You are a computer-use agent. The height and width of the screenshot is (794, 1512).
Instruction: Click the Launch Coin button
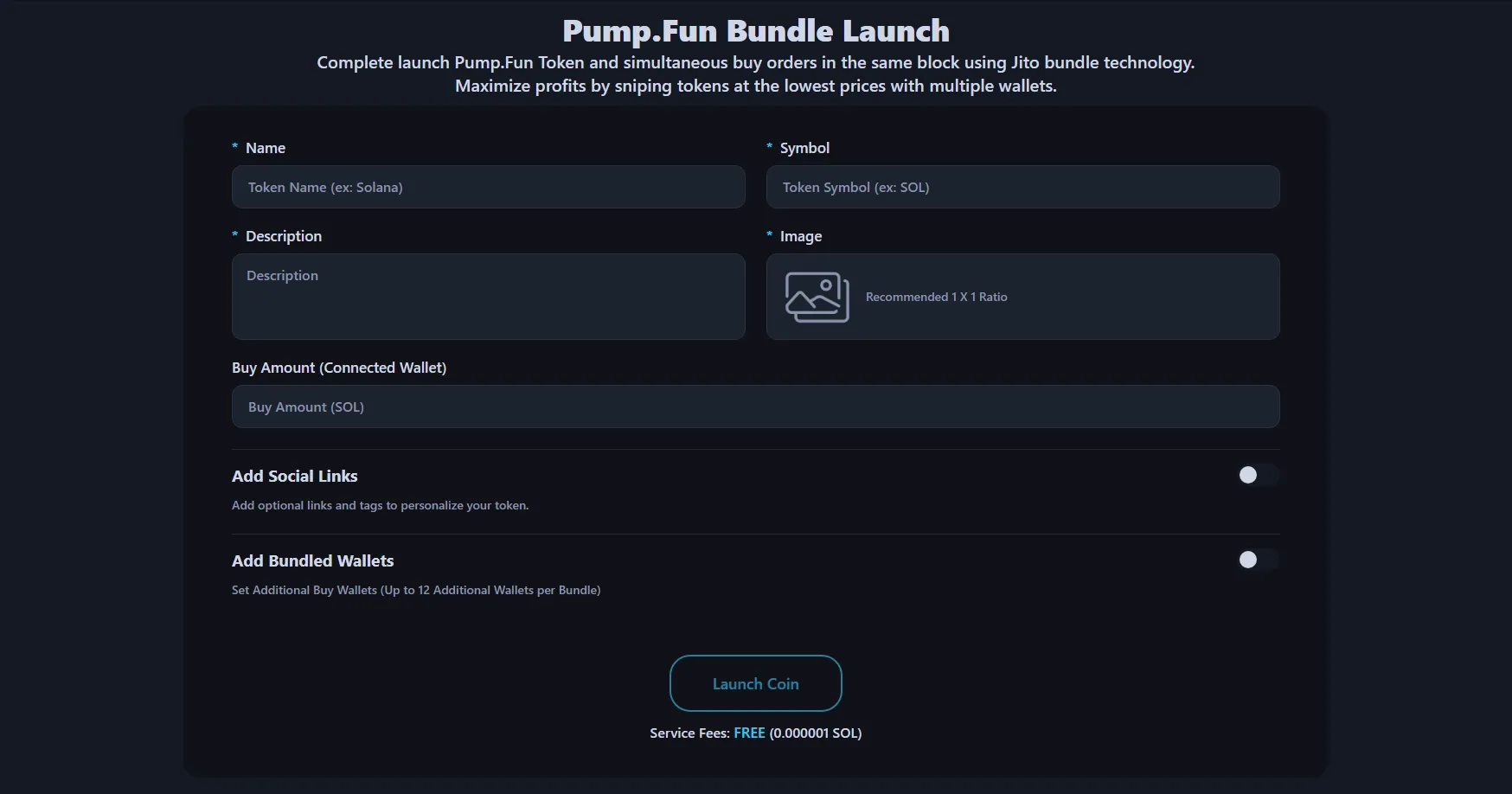coord(755,683)
